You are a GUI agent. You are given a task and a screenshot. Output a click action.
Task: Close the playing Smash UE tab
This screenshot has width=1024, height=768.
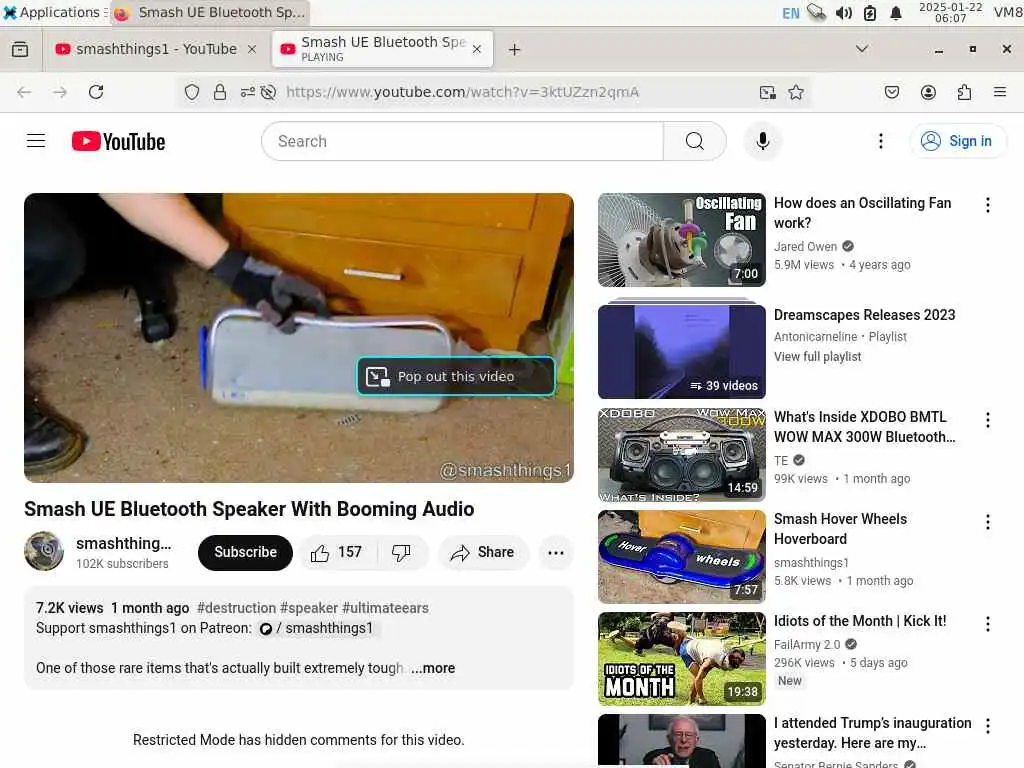click(x=477, y=49)
